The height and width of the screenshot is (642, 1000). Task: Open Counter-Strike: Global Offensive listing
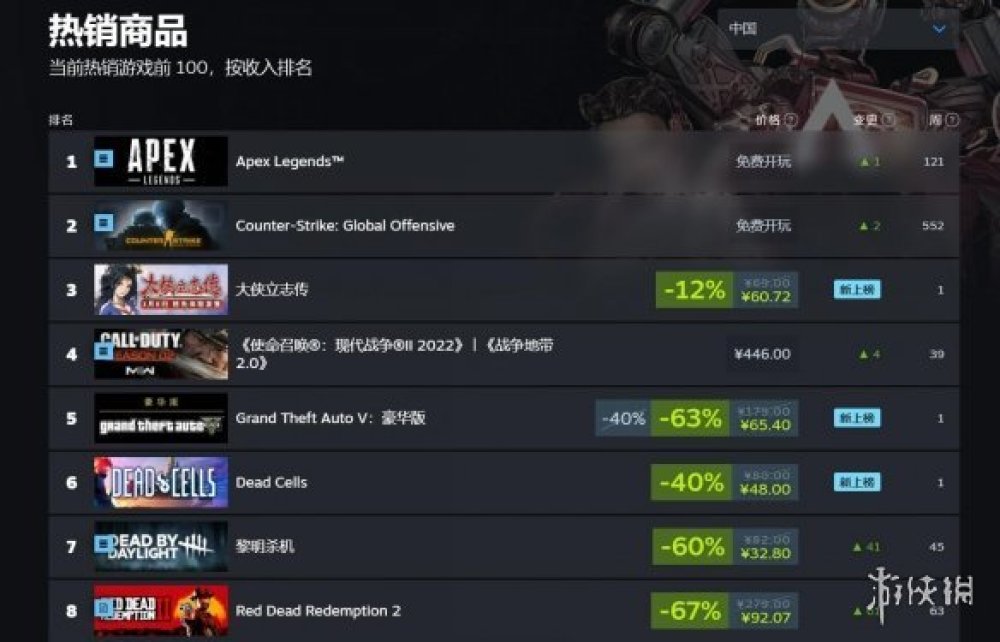coord(345,226)
